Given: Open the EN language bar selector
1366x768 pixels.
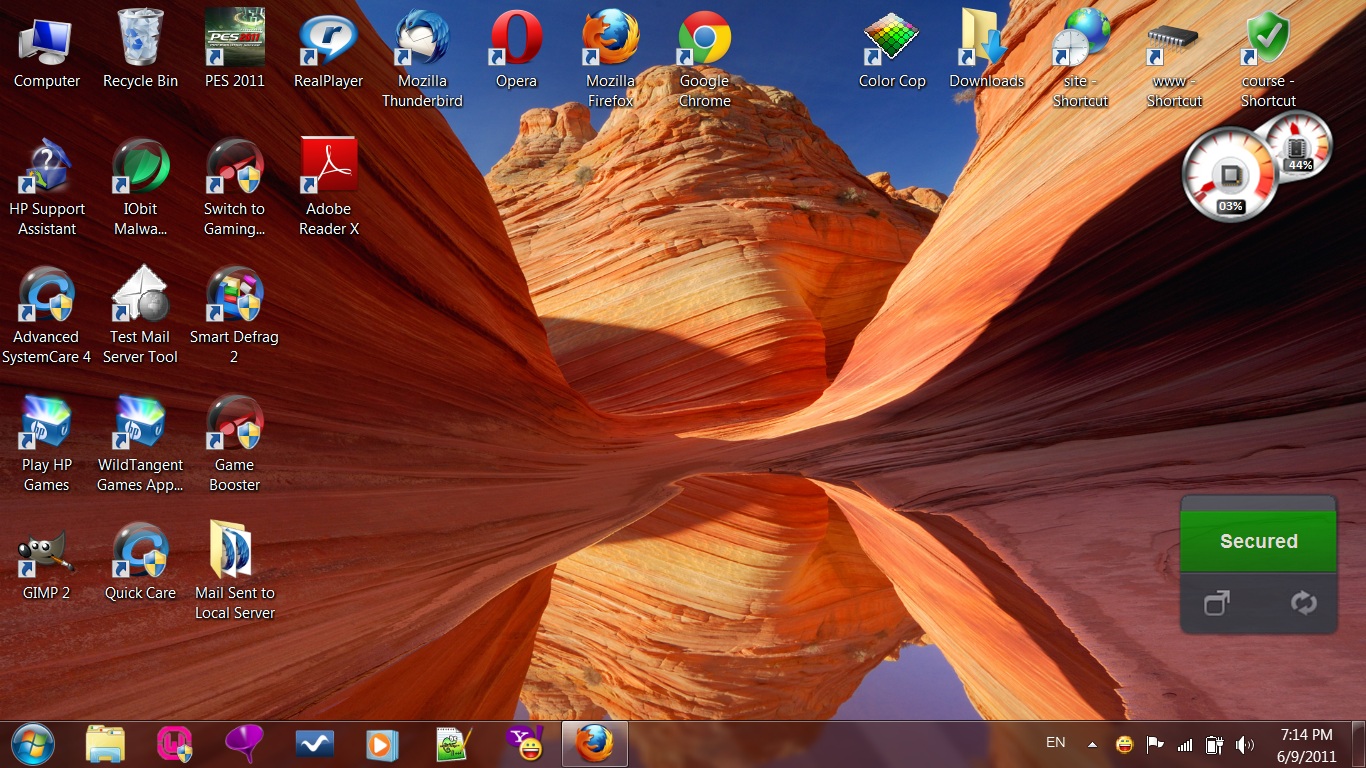Looking at the screenshot, I should (1055, 743).
